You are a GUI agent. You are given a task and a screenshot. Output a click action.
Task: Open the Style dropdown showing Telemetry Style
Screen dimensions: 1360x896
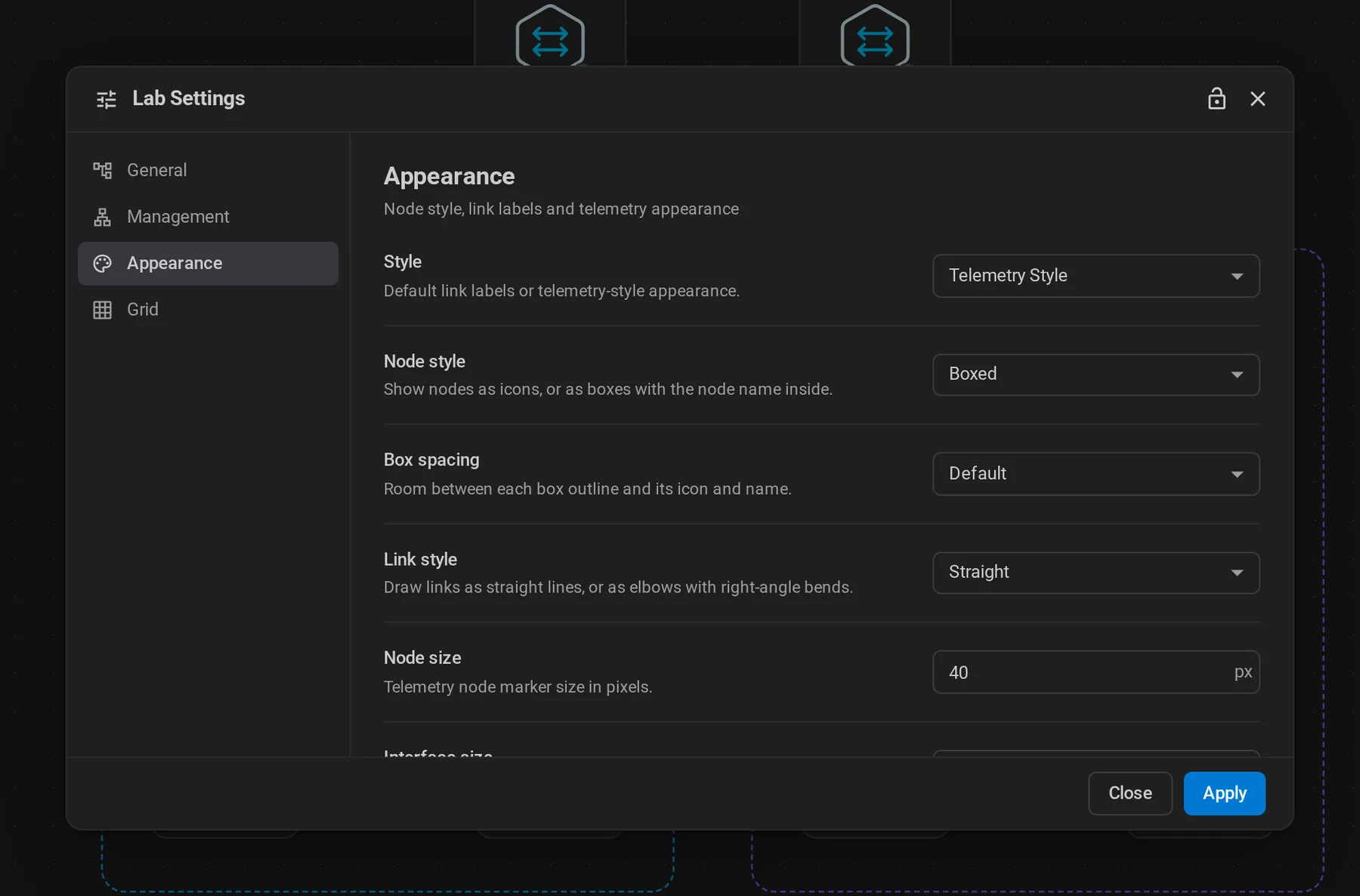(1096, 276)
